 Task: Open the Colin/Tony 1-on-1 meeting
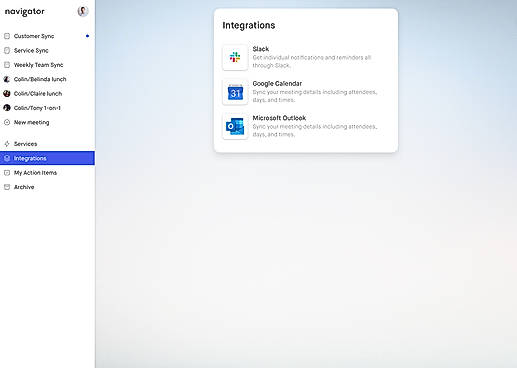pyautogui.click(x=47, y=108)
